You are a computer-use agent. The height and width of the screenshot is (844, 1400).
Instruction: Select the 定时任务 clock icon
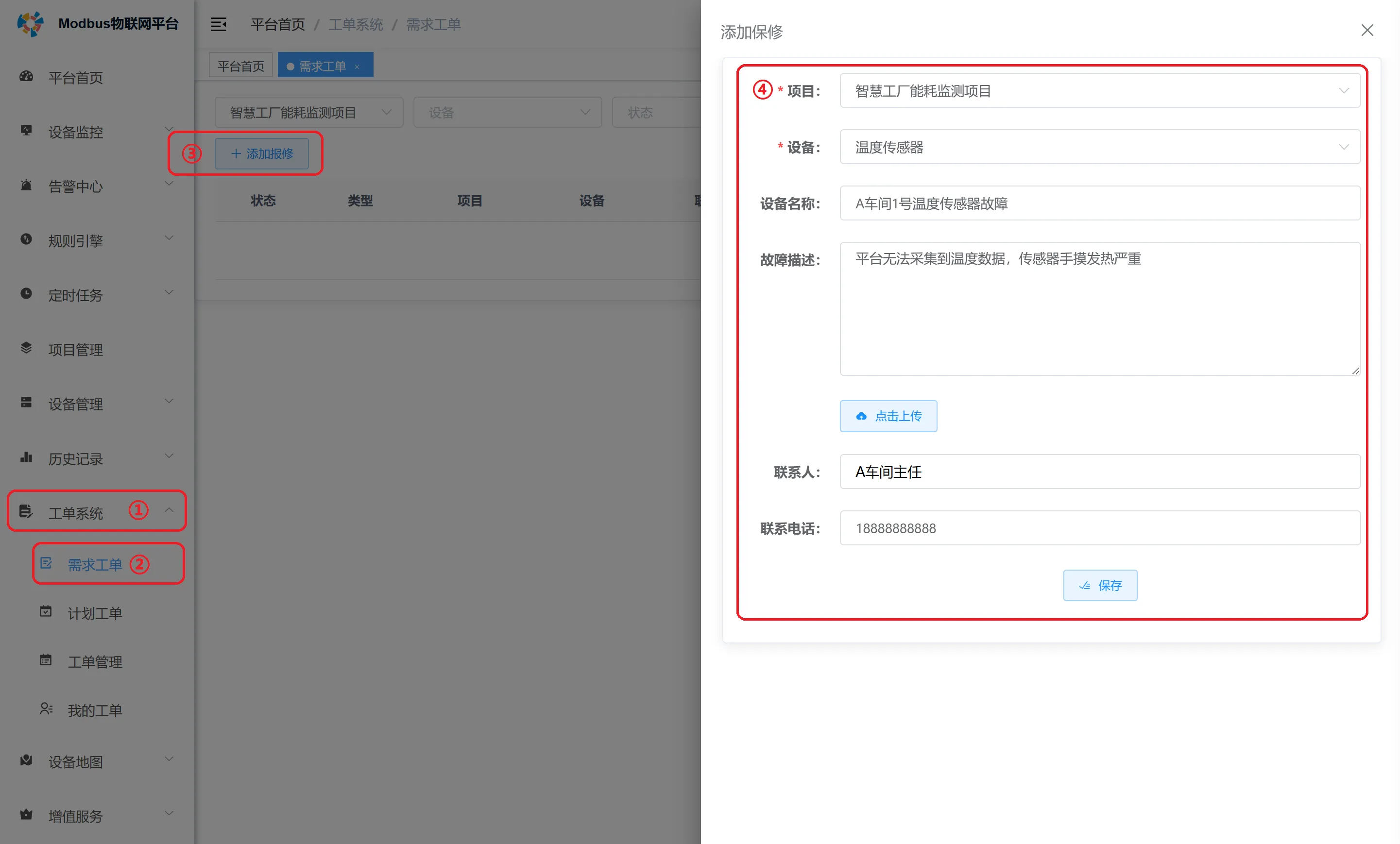click(x=26, y=294)
